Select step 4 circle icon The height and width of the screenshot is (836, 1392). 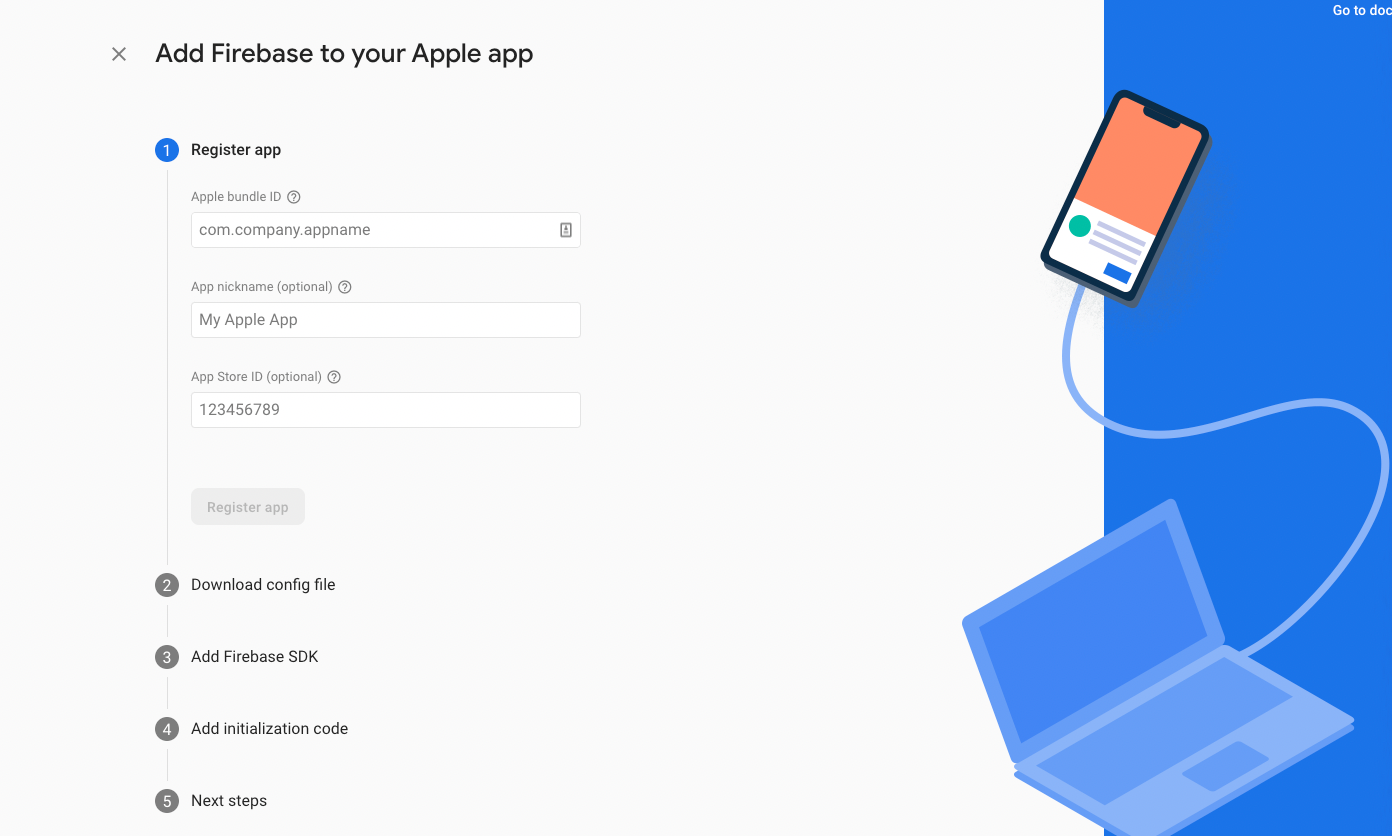167,729
